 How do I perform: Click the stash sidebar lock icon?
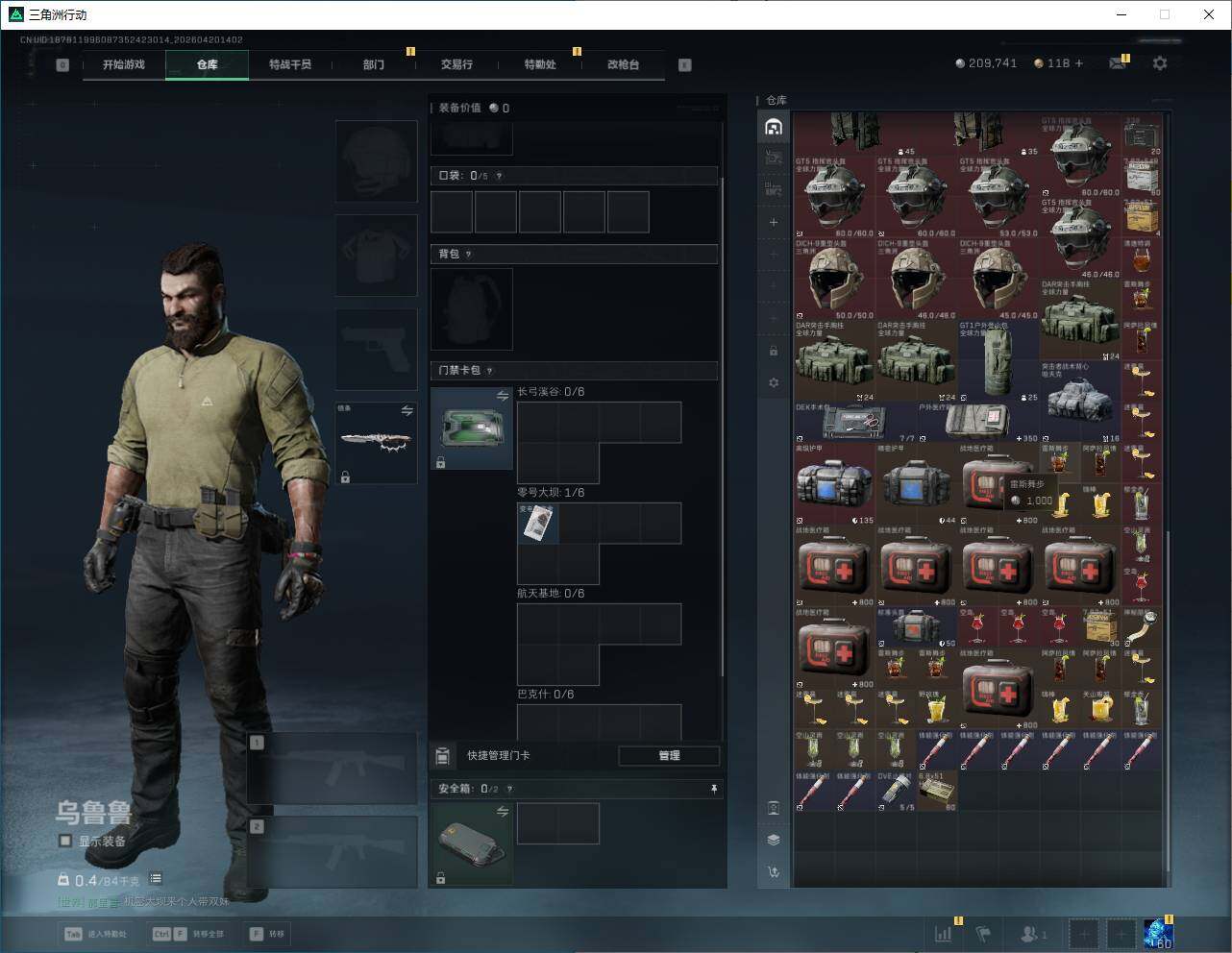(x=774, y=351)
